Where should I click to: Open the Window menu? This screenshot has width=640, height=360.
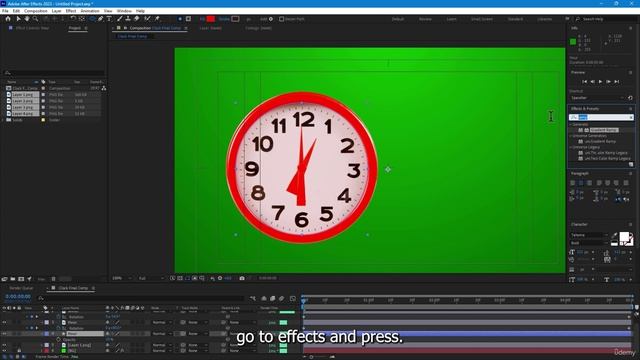point(124,11)
